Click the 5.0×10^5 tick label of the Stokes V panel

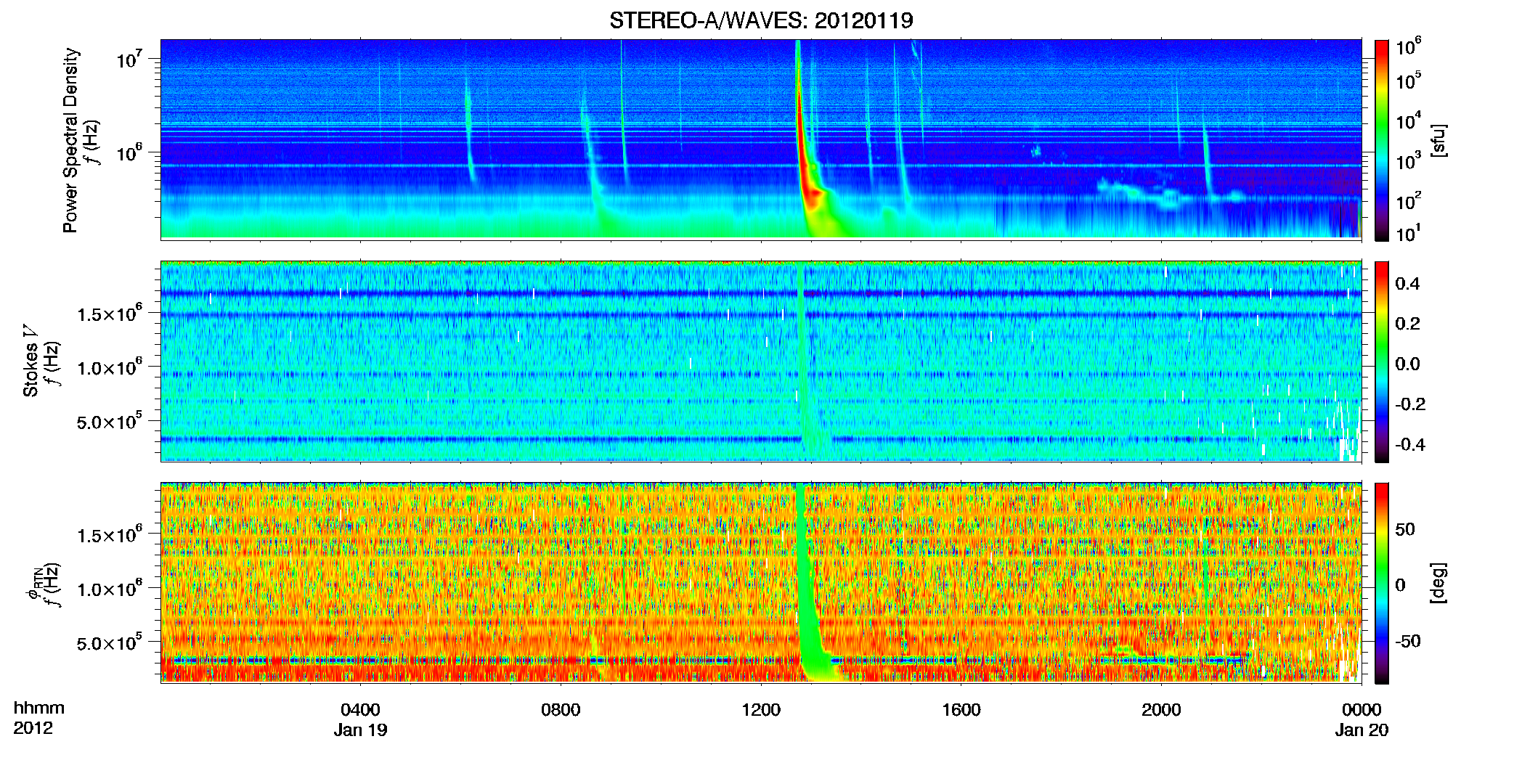pos(110,422)
